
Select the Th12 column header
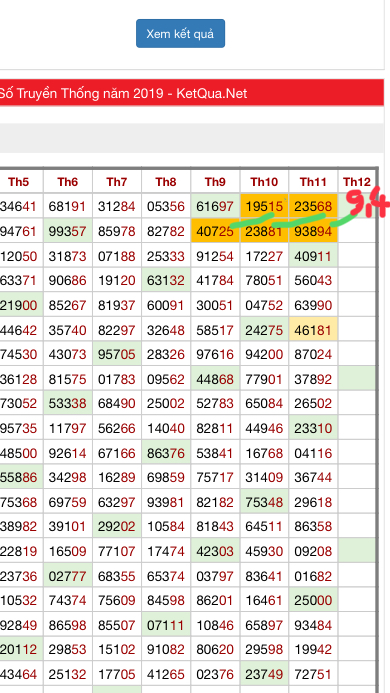pos(356,182)
